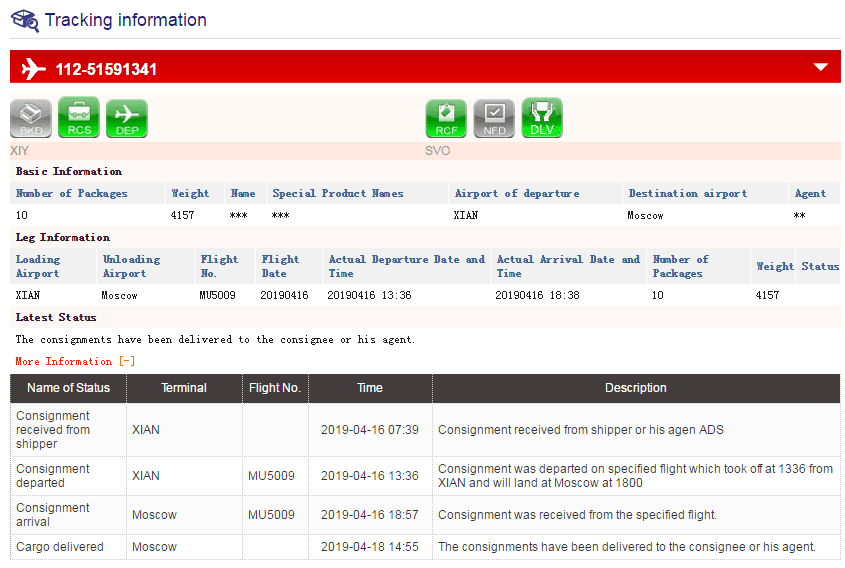Click the RCF received-from-flight icon
Image resolution: width=845 pixels, height=568 pixels.
pyautogui.click(x=446, y=118)
